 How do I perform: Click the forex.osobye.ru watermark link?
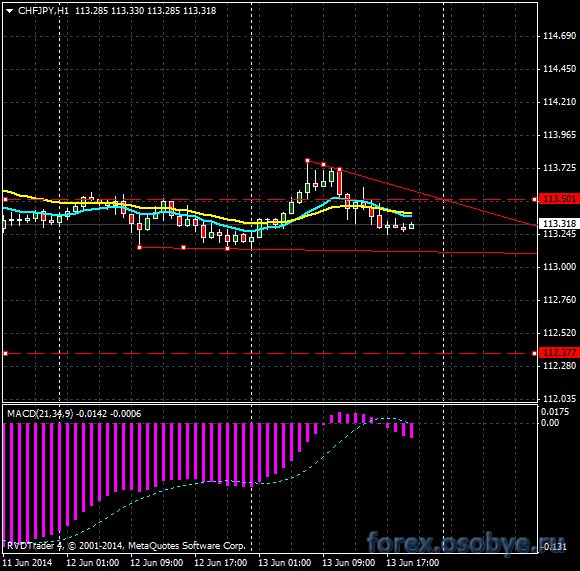tap(466, 543)
